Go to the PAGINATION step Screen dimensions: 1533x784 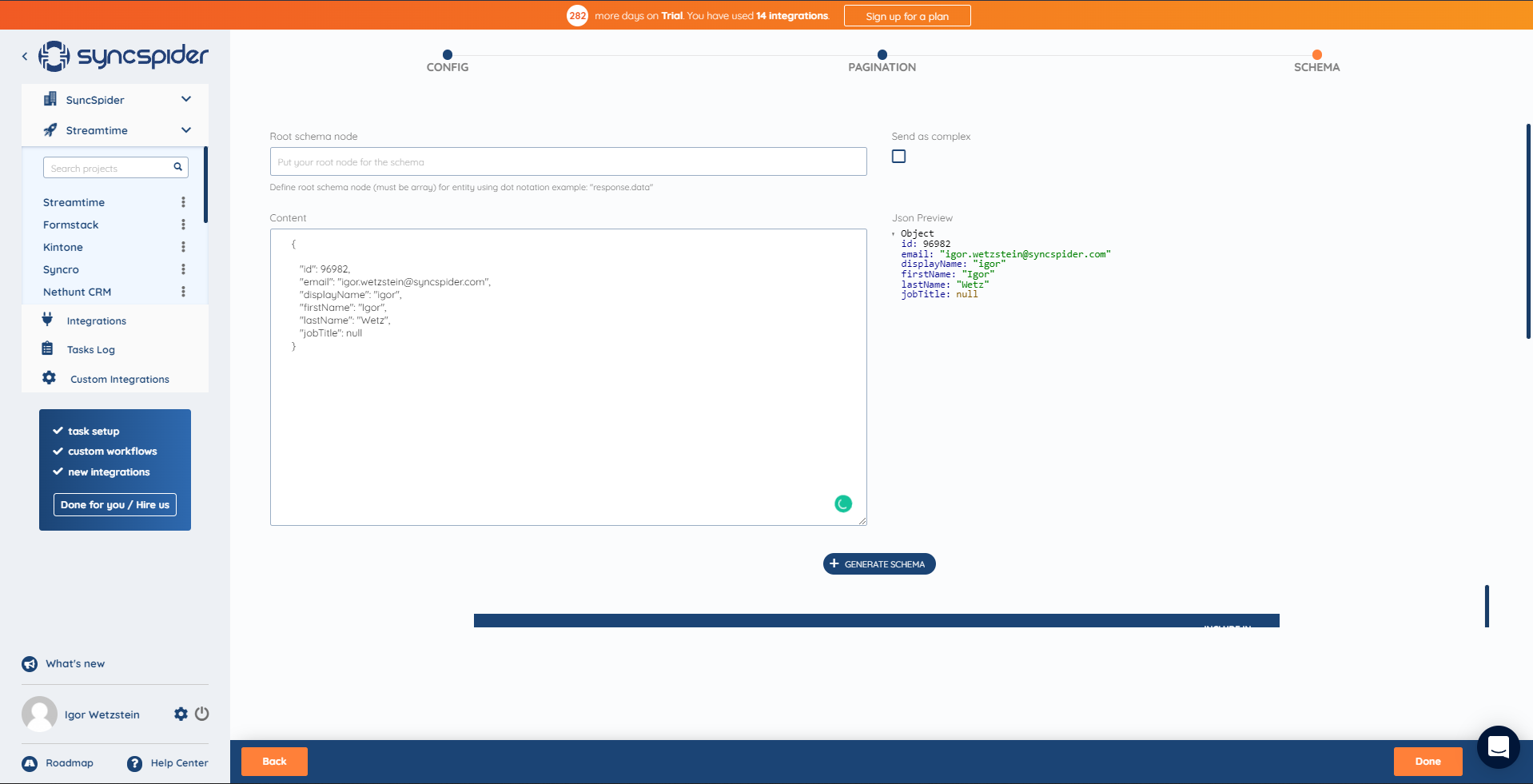pos(882,62)
